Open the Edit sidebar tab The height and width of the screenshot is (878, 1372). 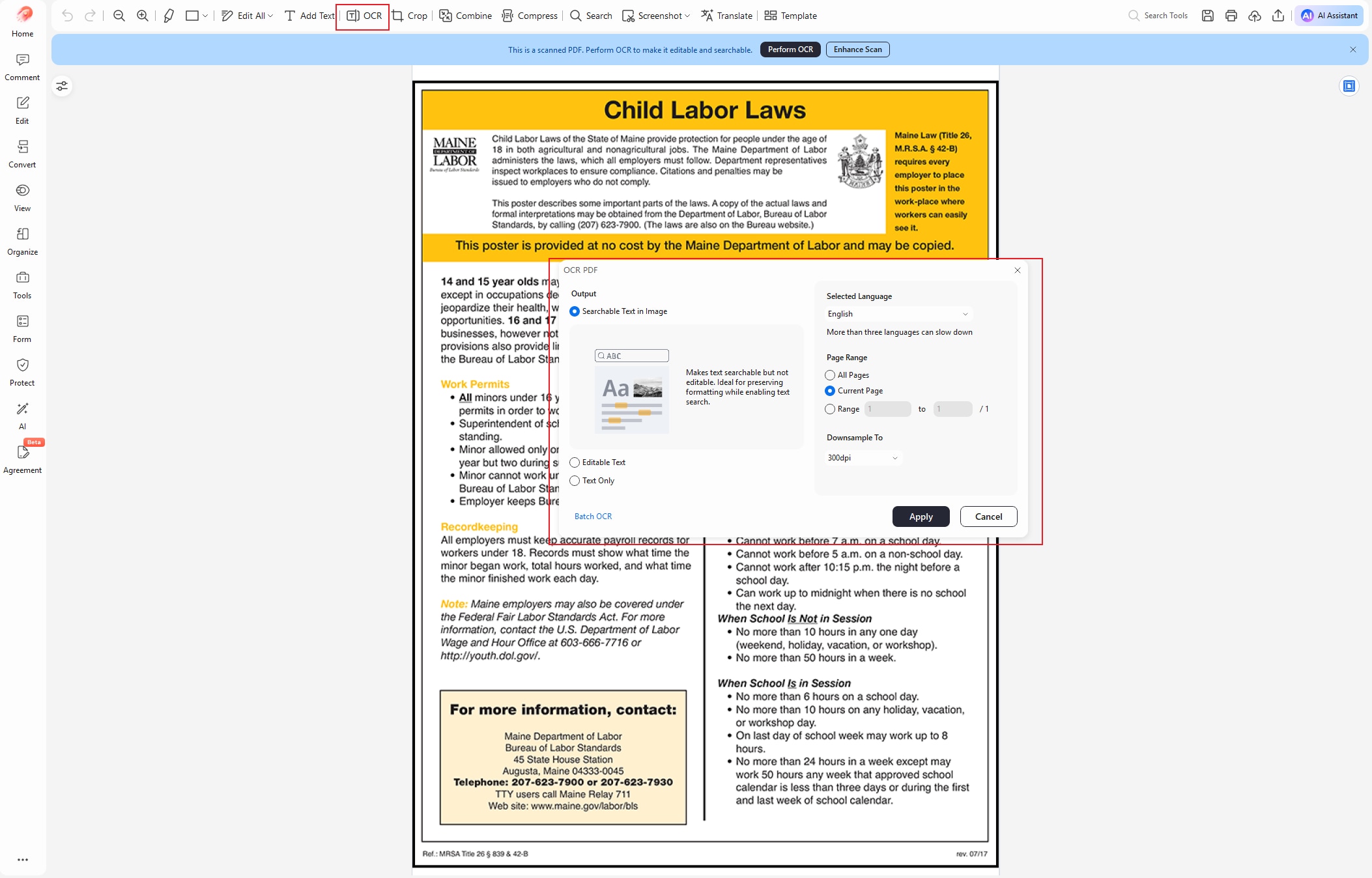coord(23,111)
